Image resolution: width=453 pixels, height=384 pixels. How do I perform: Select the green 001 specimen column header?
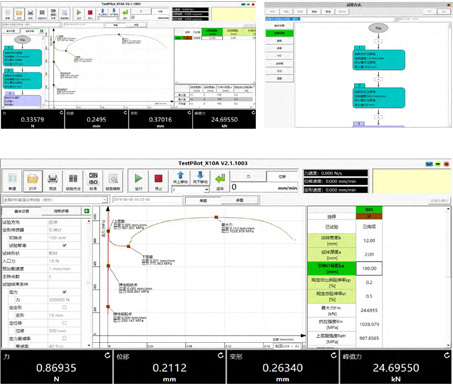click(x=369, y=210)
